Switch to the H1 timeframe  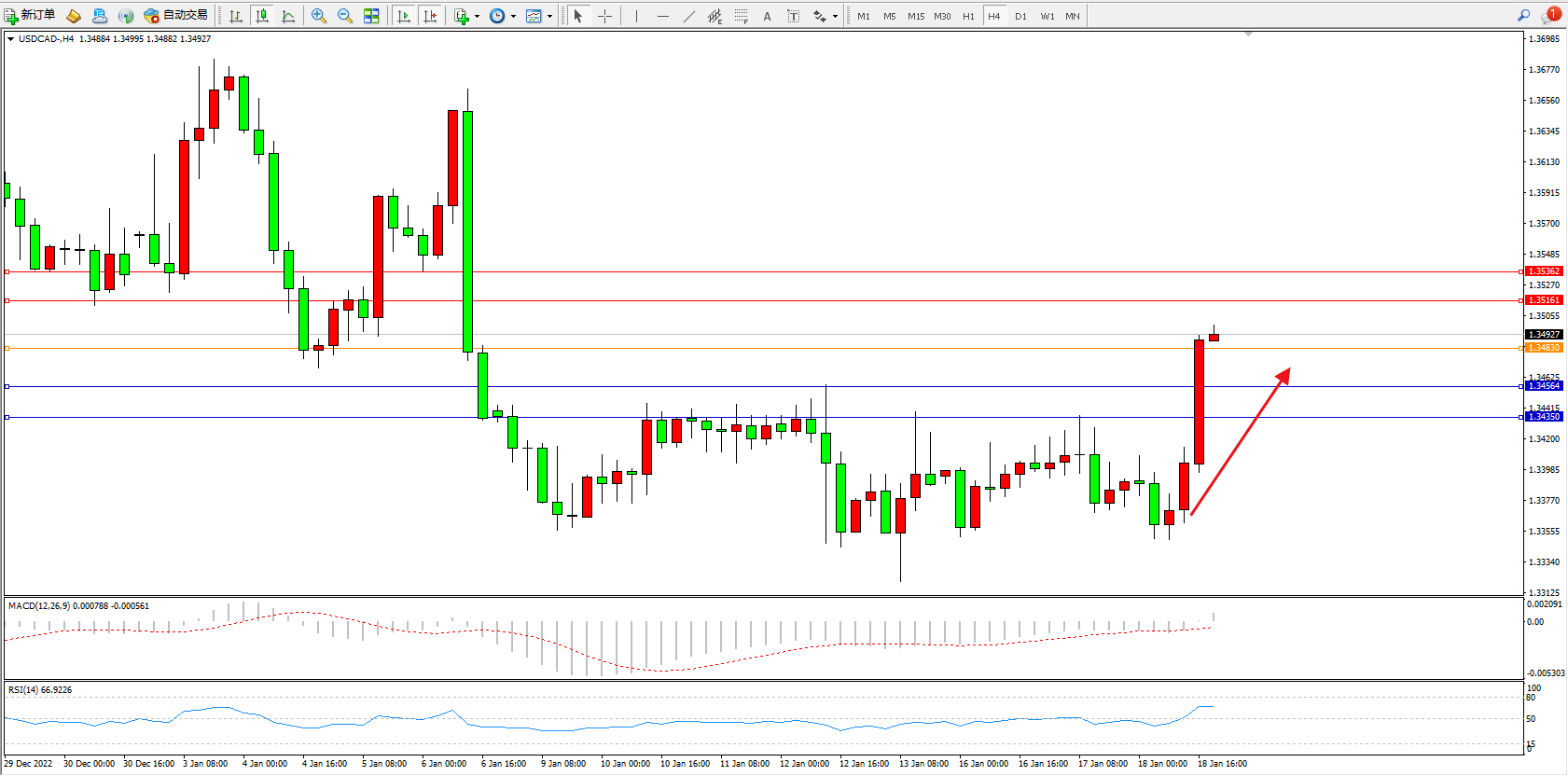pos(968,16)
